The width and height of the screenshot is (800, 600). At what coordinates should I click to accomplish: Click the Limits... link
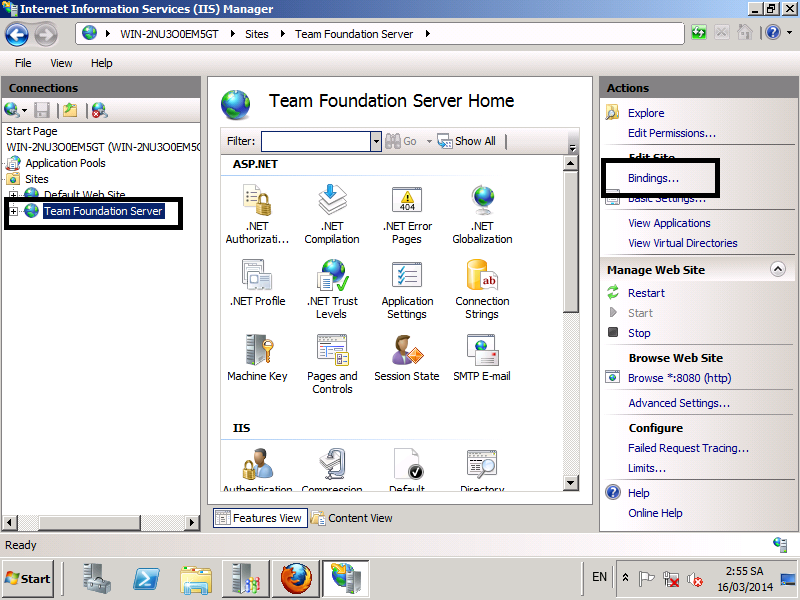pyautogui.click(x=646, y=468)
